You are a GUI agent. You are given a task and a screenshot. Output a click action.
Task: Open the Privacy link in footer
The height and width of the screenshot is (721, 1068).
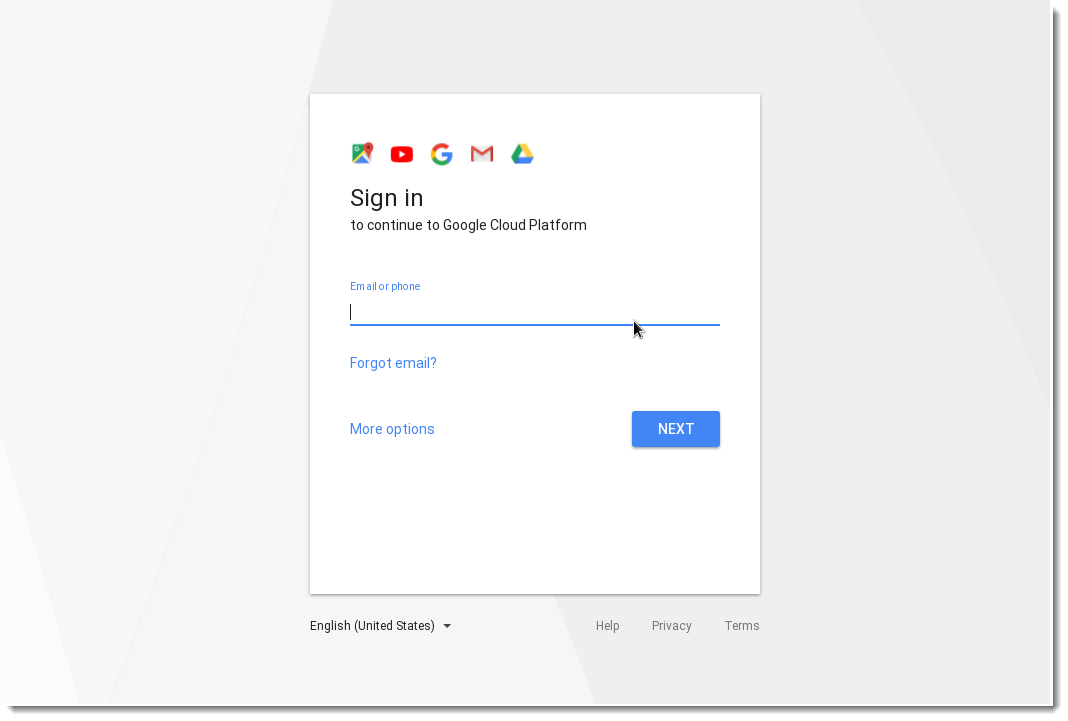tap(672, 626)
